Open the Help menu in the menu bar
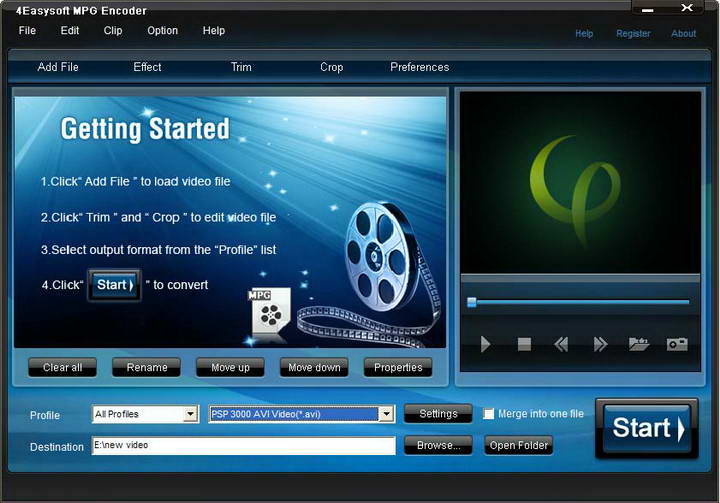The image size is (720, 503). (214, 31)
